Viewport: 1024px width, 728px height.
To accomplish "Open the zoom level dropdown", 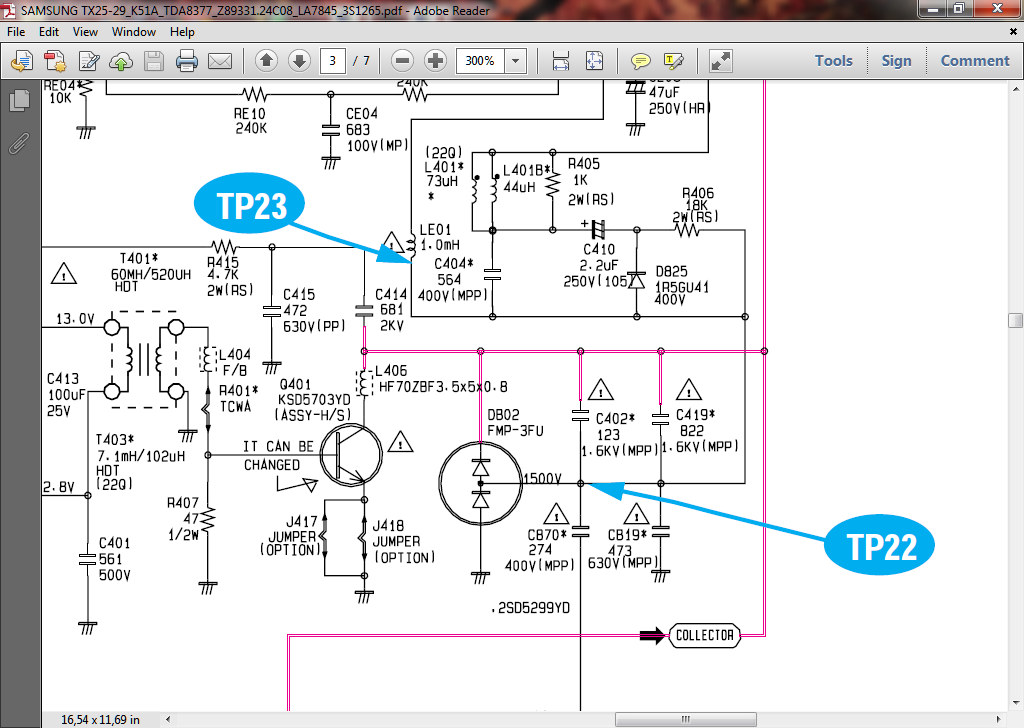I will [516, 61].
